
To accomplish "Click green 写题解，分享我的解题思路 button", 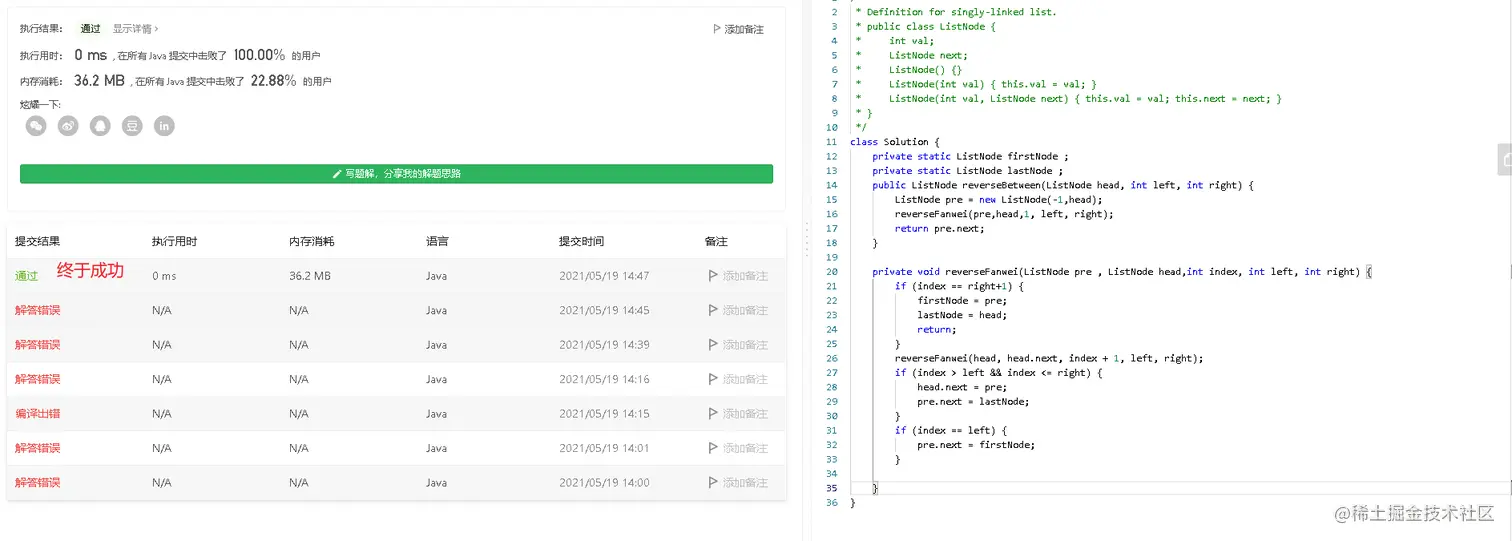I will 396,174.
